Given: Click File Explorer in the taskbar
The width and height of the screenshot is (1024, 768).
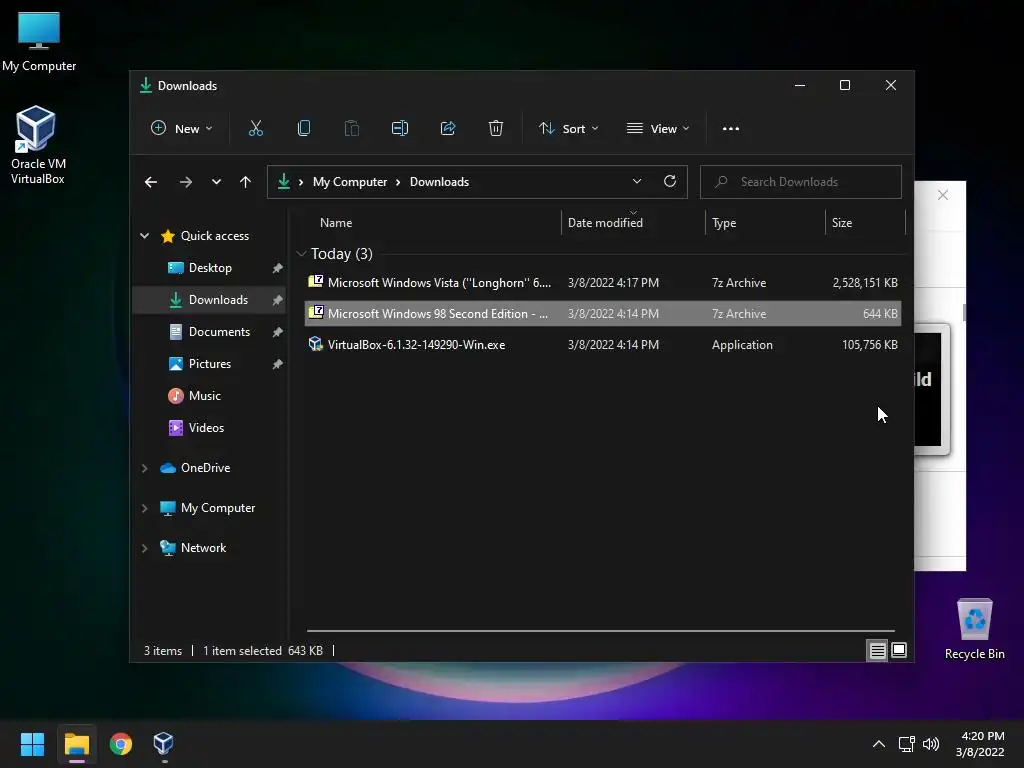Looking at the screenshot, I should [x=77, y=744].
